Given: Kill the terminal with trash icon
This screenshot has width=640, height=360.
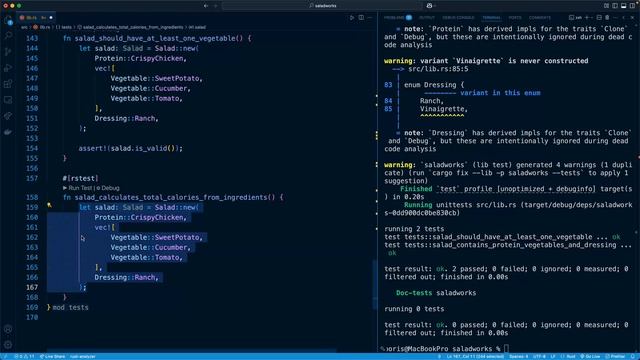Looking at the screenshot, I should [x=607, y=18].
